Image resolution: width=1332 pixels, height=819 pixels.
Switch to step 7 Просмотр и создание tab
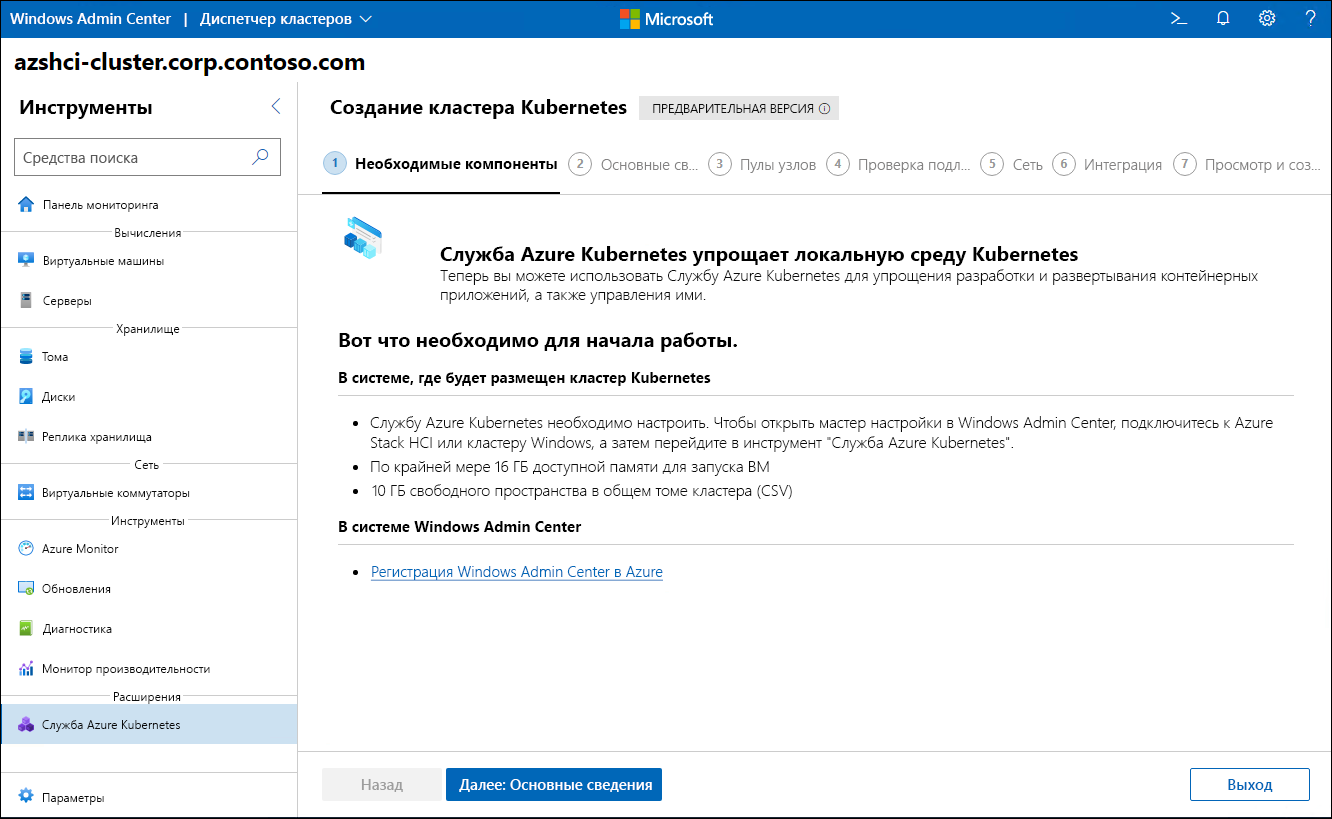[x=1249, y=164]
